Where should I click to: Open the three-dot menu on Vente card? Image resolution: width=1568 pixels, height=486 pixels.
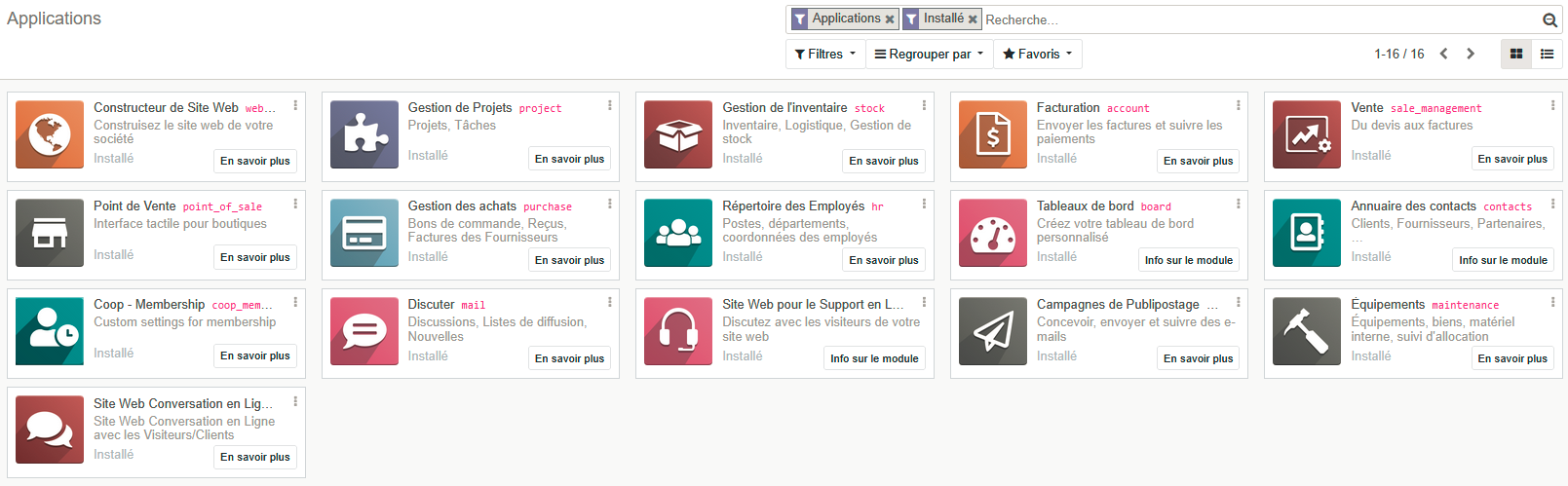(x=1552, y=105)
